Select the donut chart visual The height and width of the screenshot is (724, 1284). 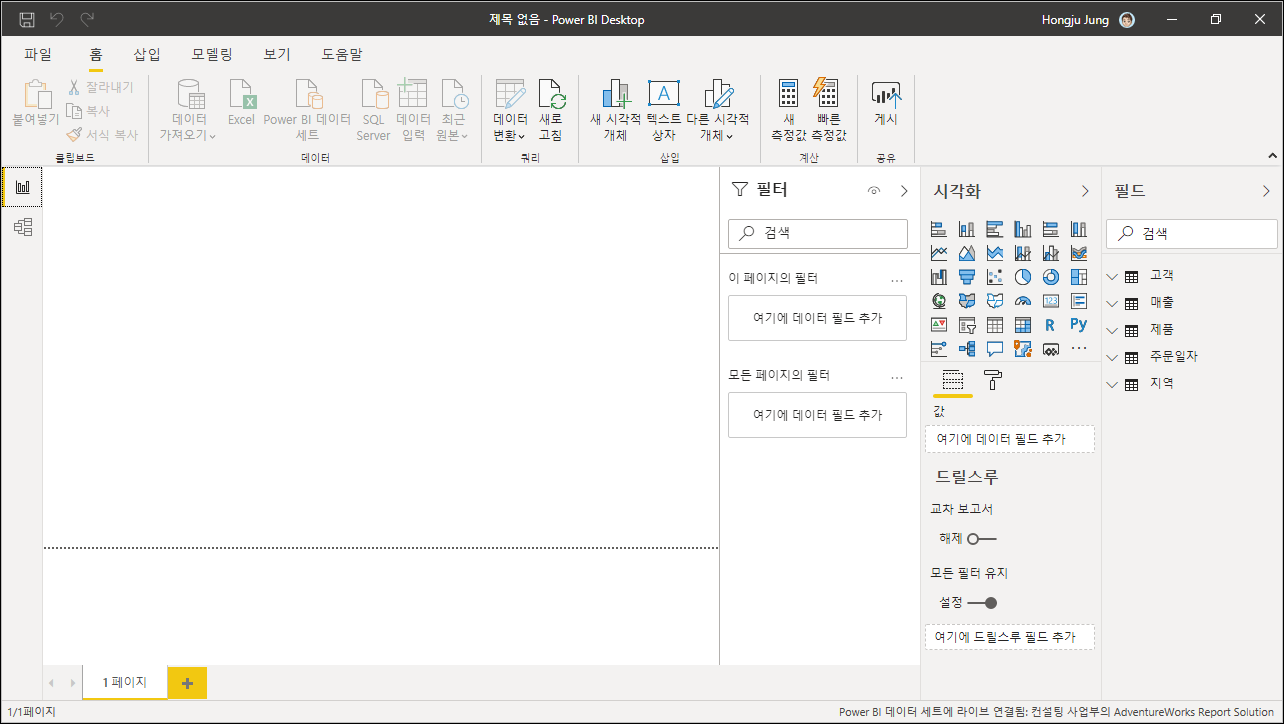coord(1050,277)
